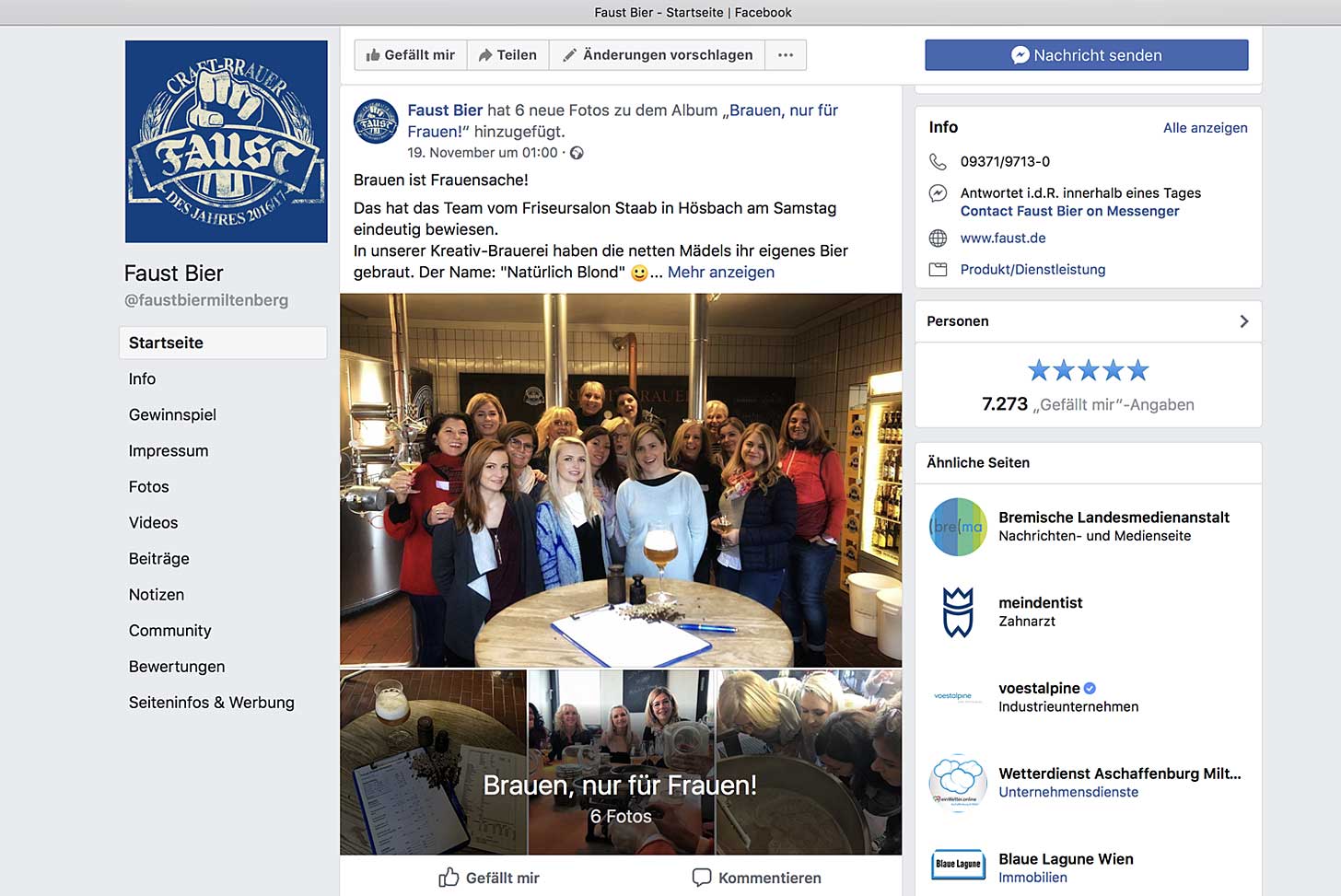The width and height of the screenshot is (1341, 896).
Task: Click the voestalpine verified badge
Action: pyautogui.click(x=1090, y=688)
